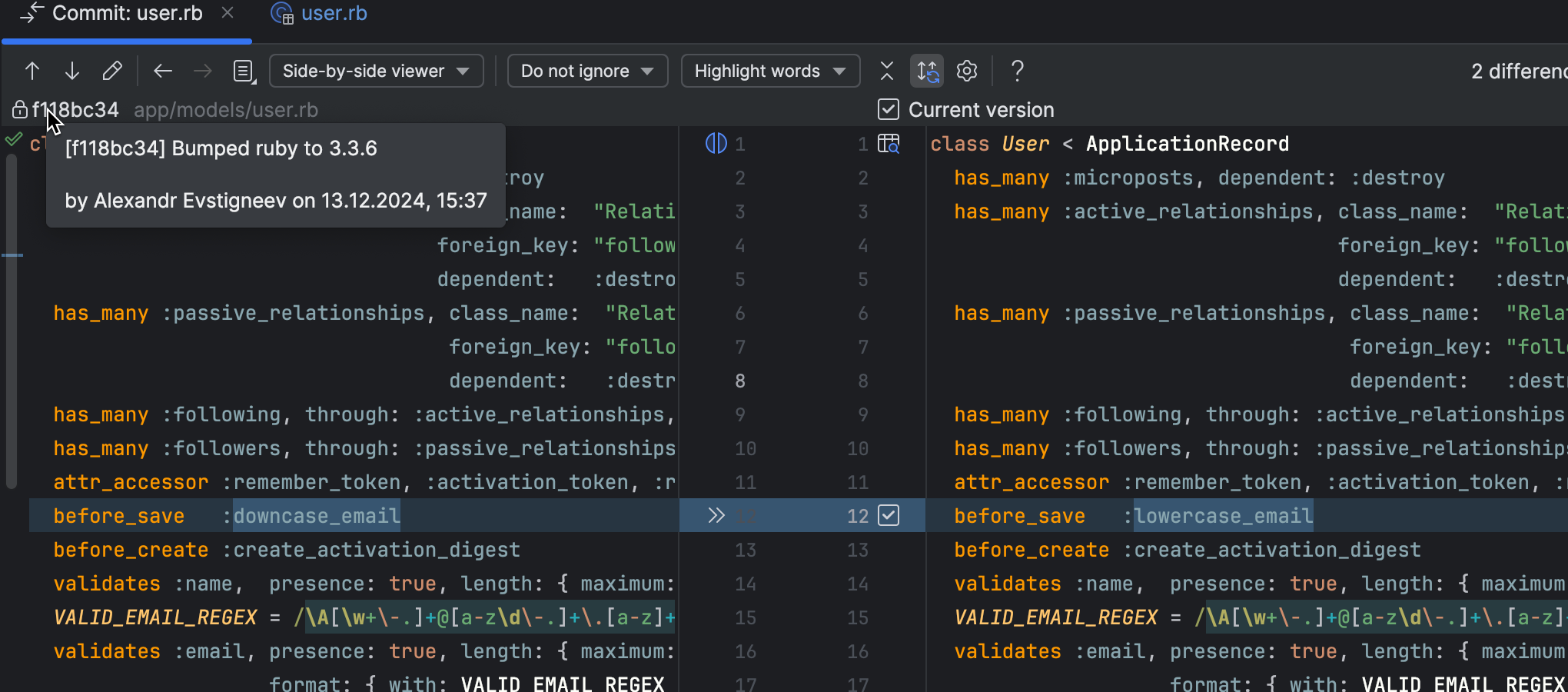Open the Side-by-side viewer dropdown
1568x692 pixels.
[376, 72]
